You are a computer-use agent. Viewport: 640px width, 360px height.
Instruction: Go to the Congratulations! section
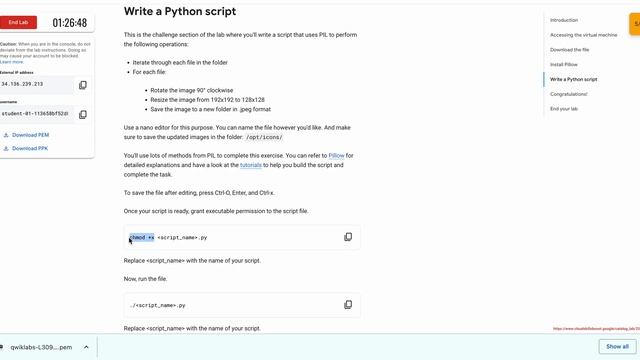coord(569,94)
